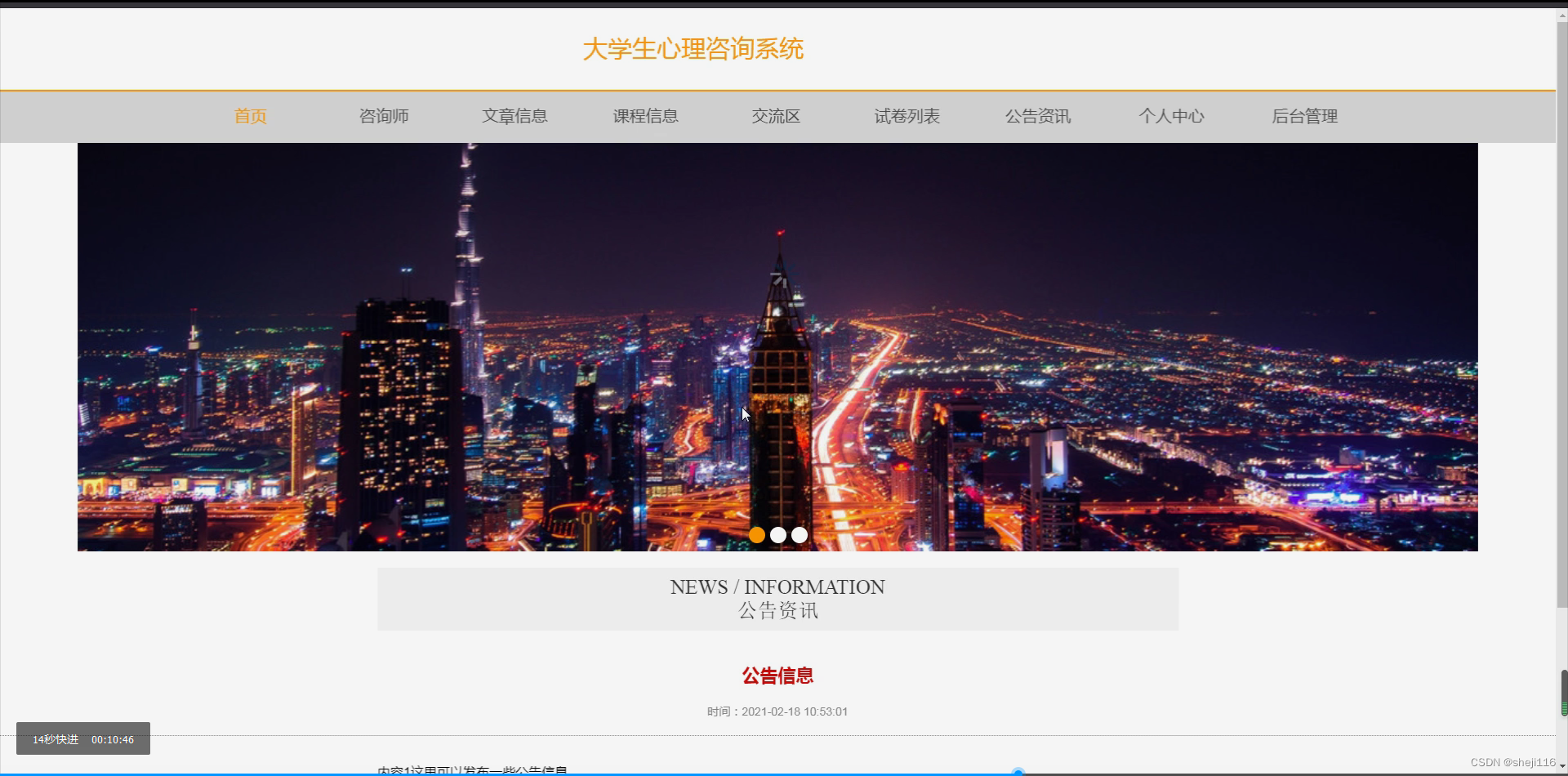Click the announcement timestamp 2021-02-18 text
Screen dimensions: 1568x776
click(x=777, y=711)
